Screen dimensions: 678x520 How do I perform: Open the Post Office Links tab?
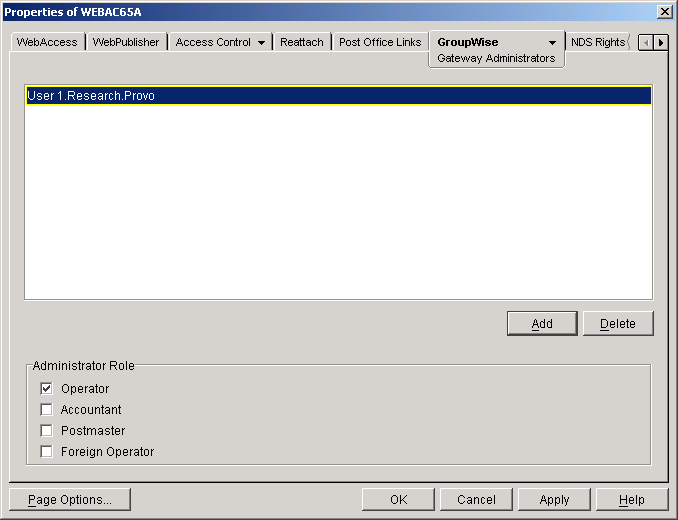click(x=380, y=42)
